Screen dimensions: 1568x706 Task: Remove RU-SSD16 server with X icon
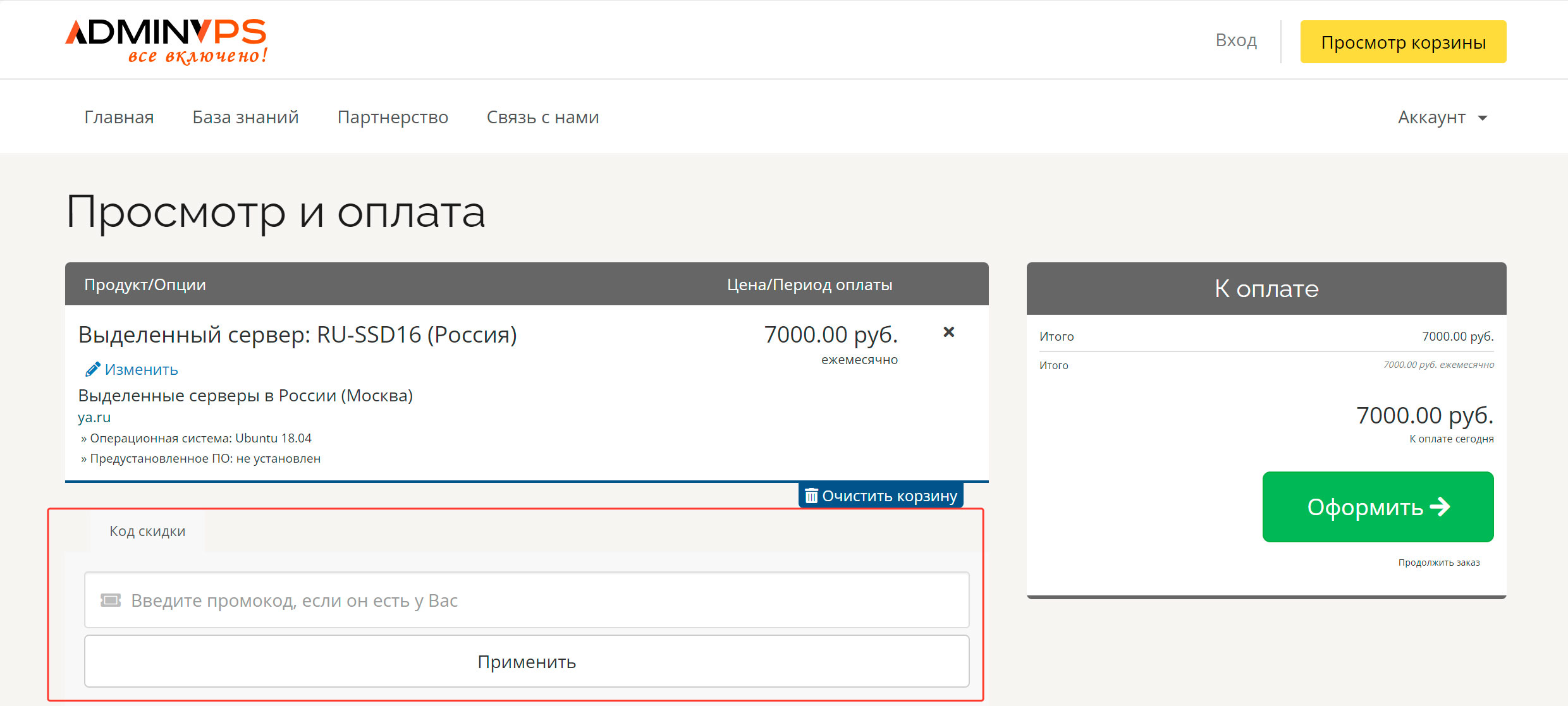click(x=948, y=332)
